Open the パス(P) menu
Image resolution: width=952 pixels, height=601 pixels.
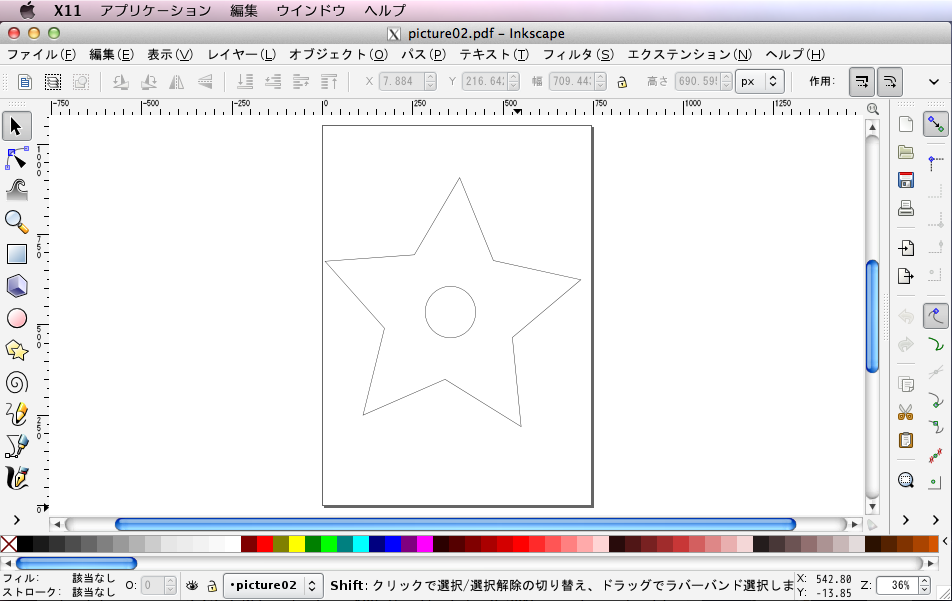tap(424, 55)
